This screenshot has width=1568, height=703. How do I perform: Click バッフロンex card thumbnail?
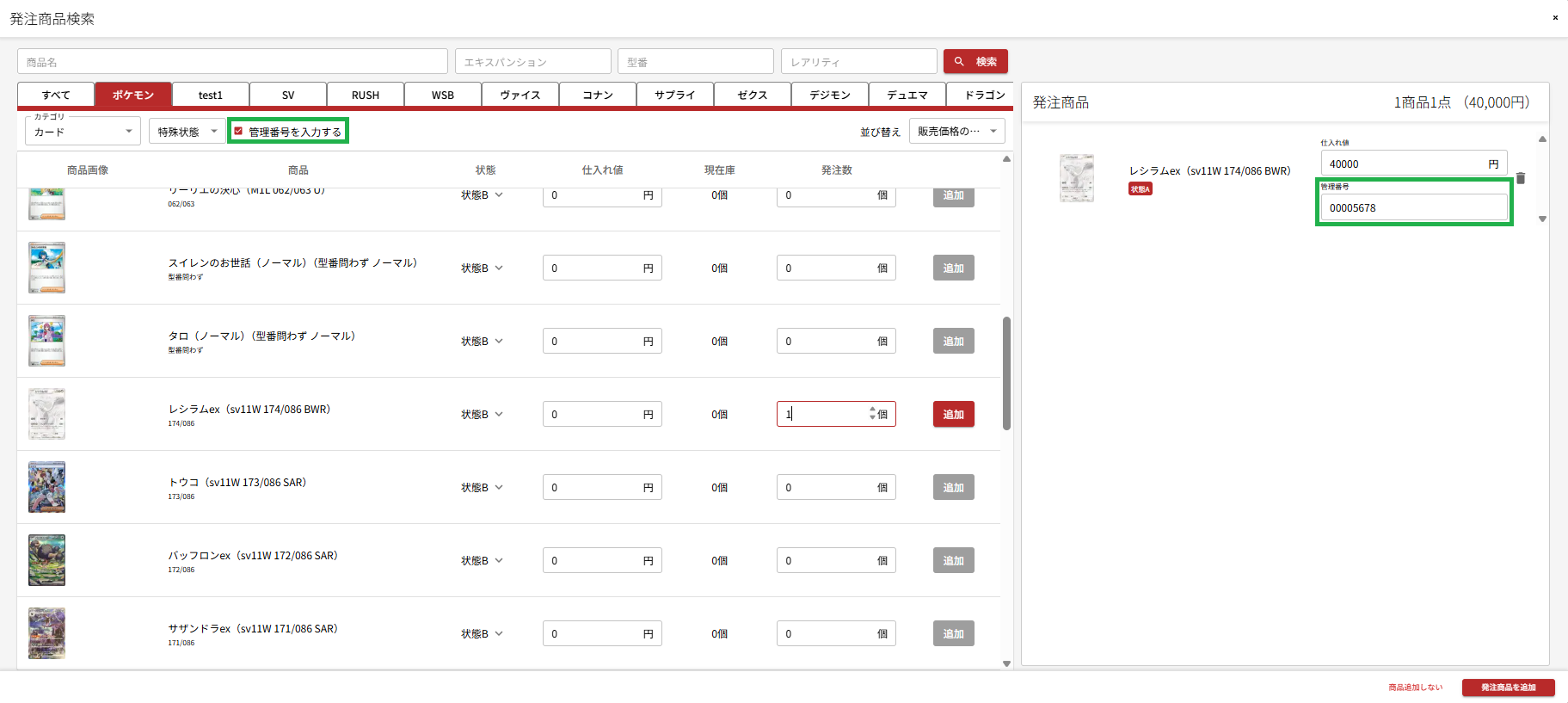point(46,560)
